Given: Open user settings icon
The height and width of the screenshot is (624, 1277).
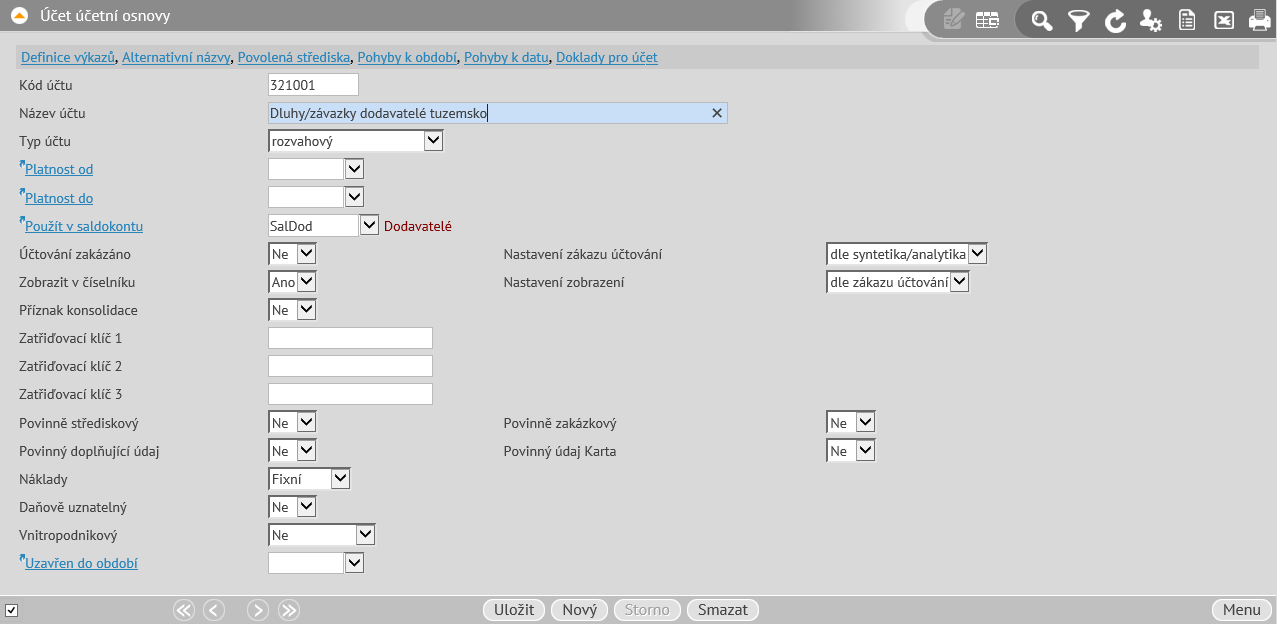Looking at the screenshot, I should pos(1151,19).
